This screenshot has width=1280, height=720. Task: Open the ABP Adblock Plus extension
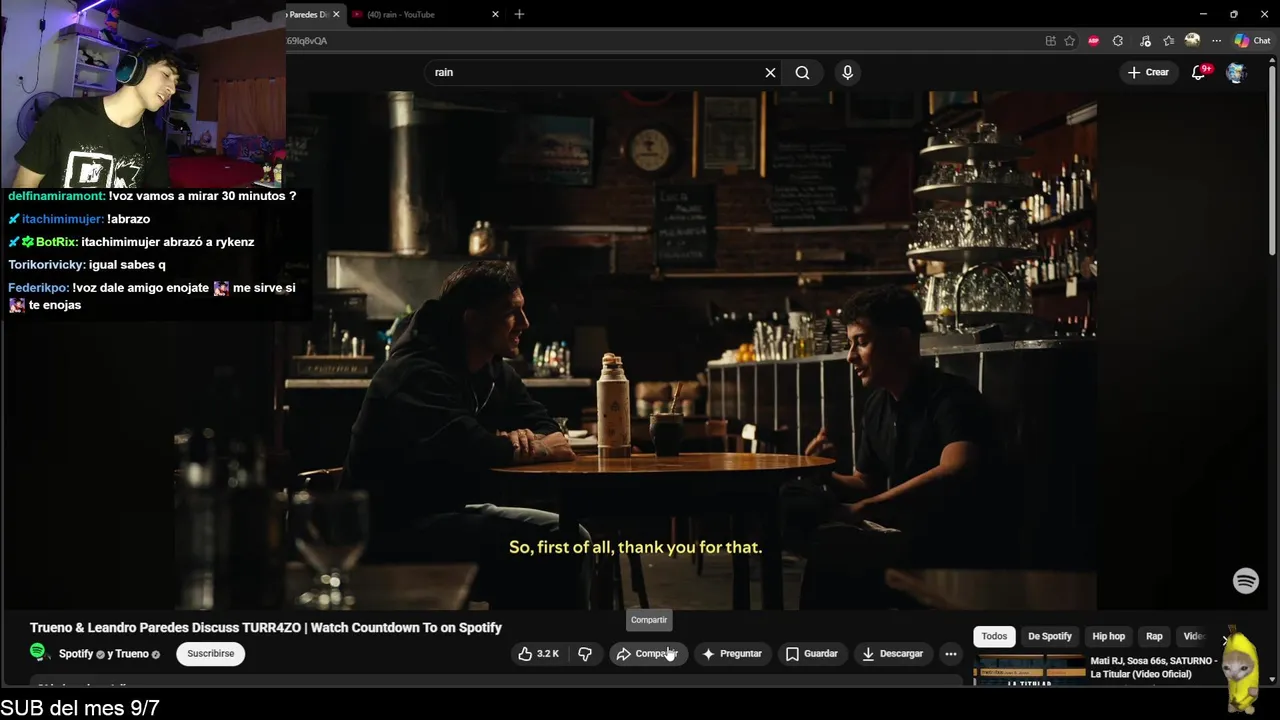(1094, 41)
